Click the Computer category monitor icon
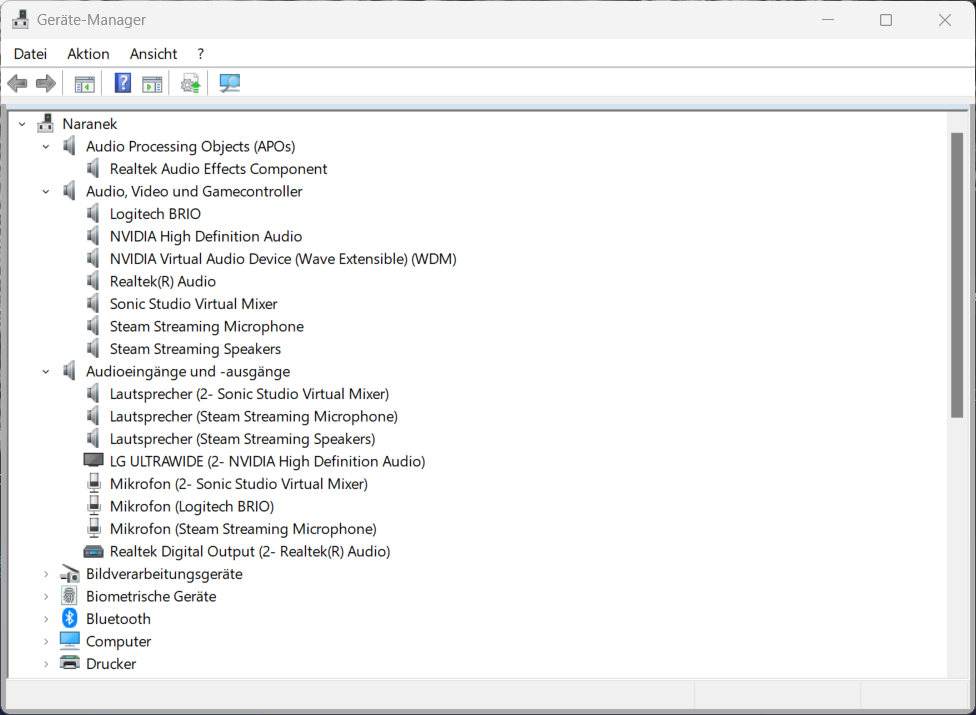 coord(70,640)
